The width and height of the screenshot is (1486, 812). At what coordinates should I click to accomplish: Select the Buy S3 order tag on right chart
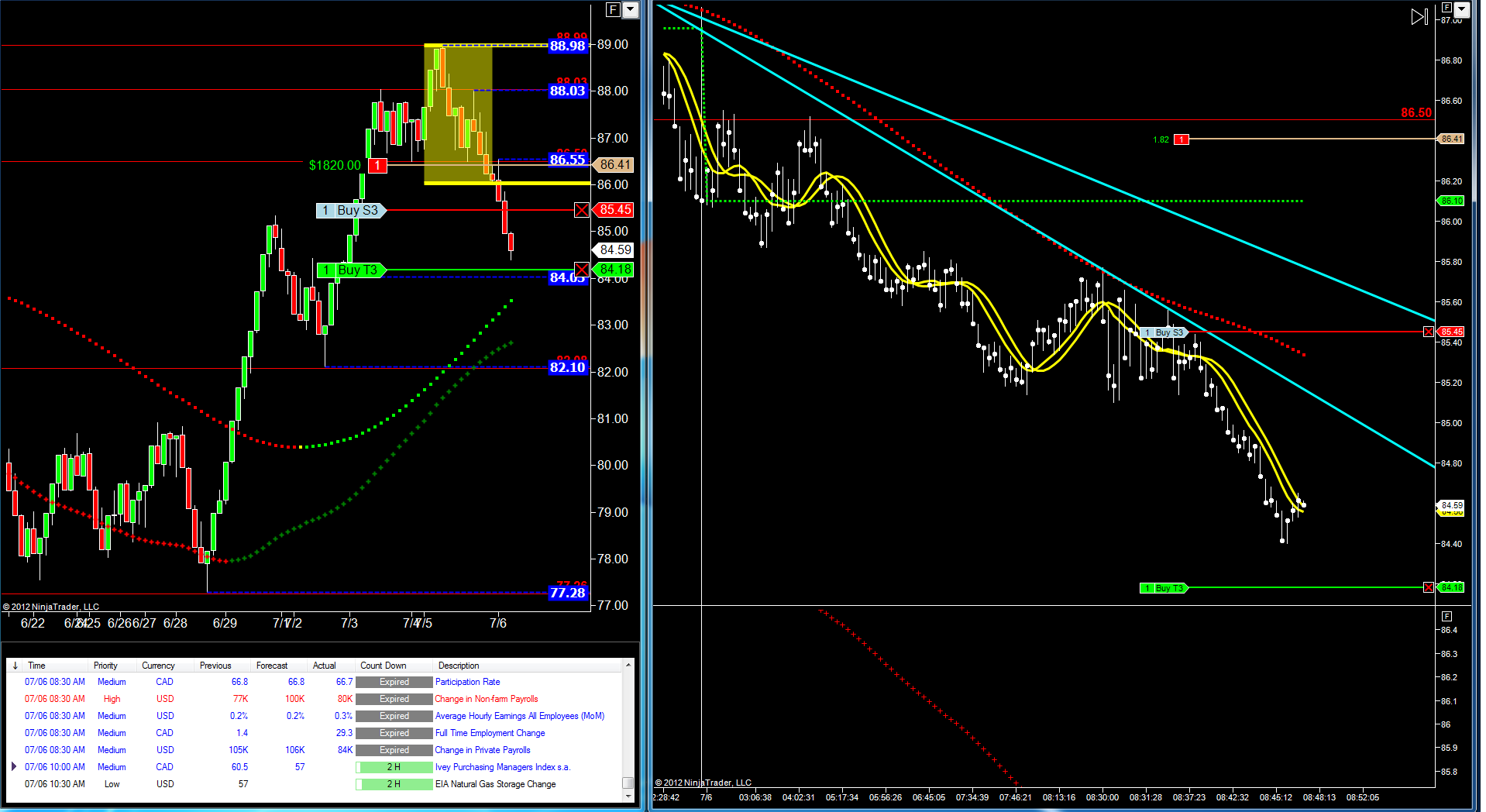[x=1164, y=332]
